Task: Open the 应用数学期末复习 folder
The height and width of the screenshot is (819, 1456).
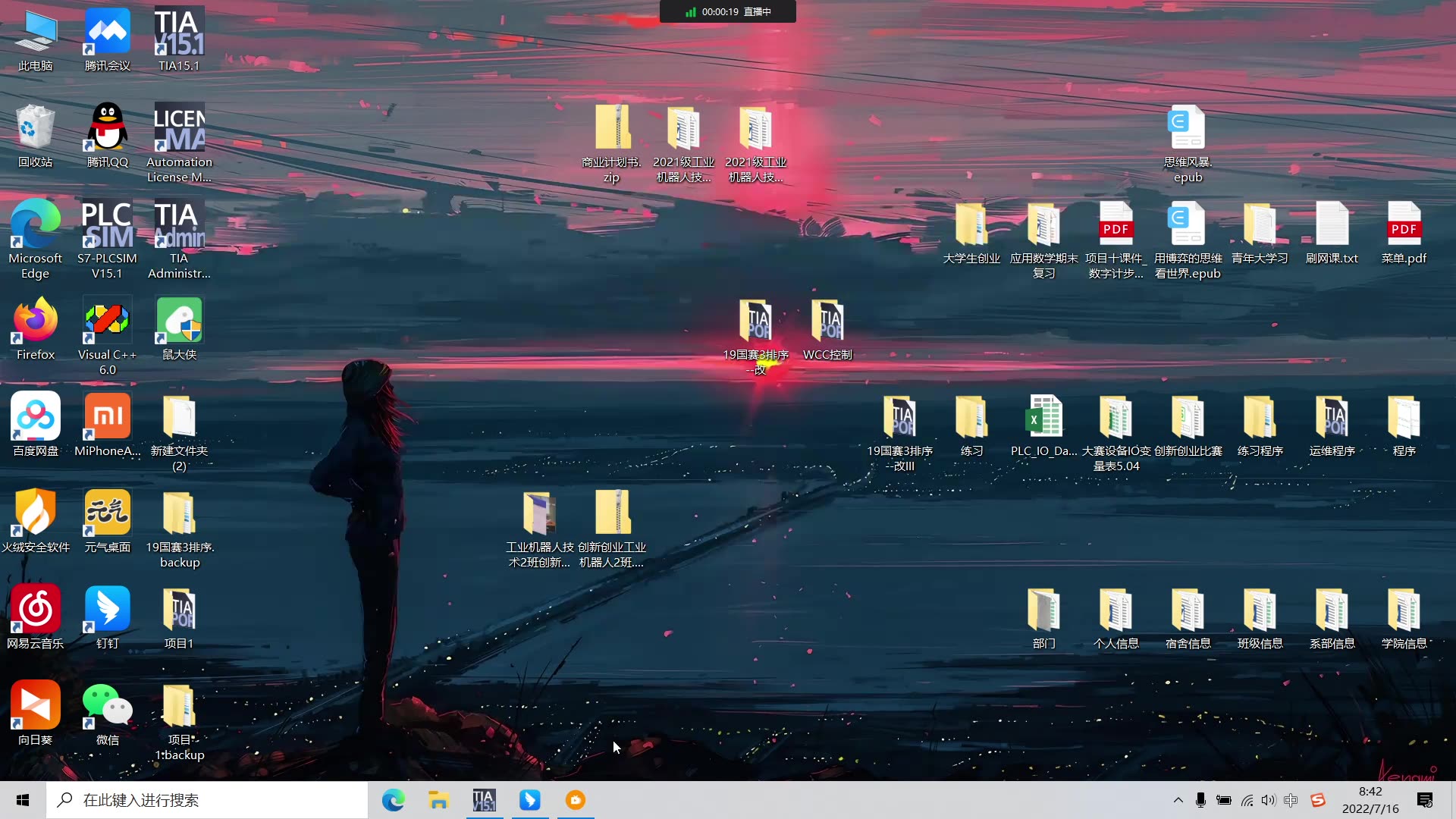Action: [x=1043, y=240]
